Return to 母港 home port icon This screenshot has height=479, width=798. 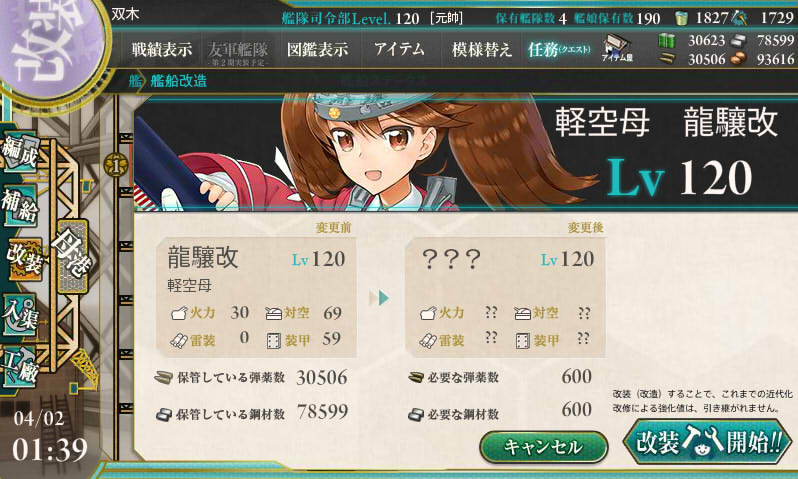pos(72,256)
